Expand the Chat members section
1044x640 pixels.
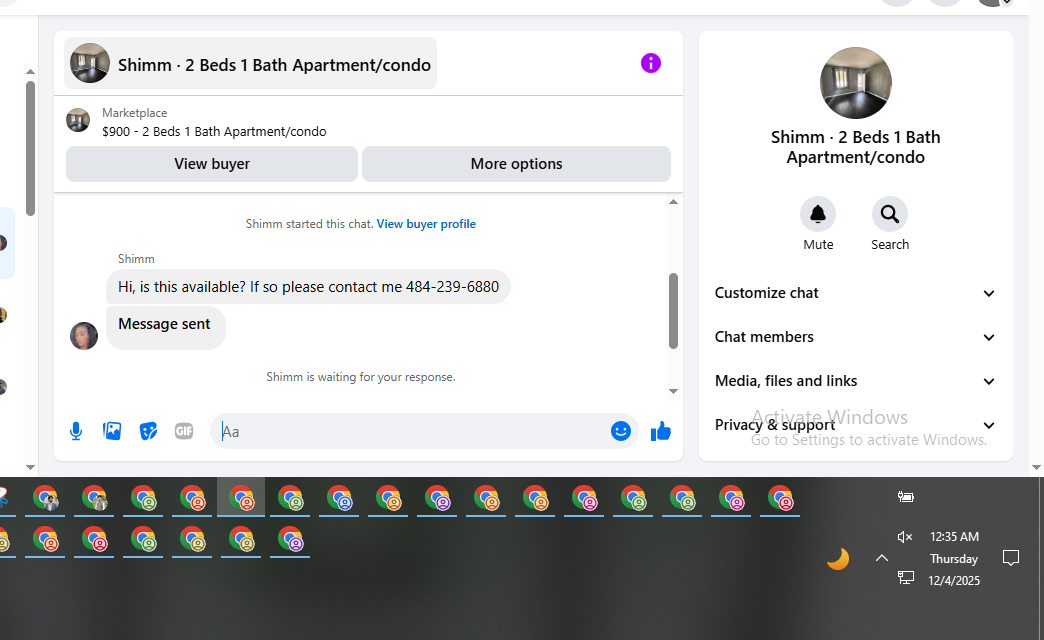pyautogui.click(x=855, y=337)
